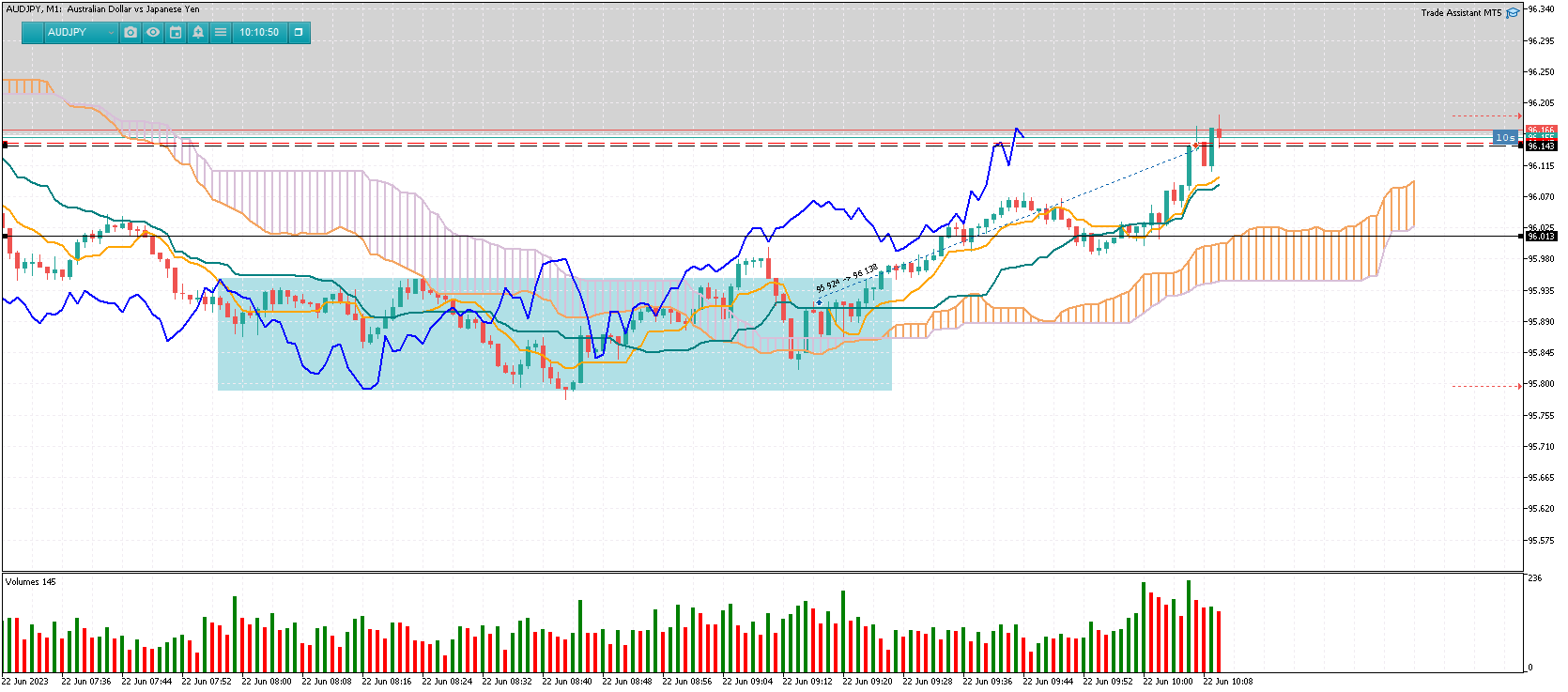The image size is (1568, 692).
Task: Open the hamburger menu in the trade panel
Action: pos(221,32)
